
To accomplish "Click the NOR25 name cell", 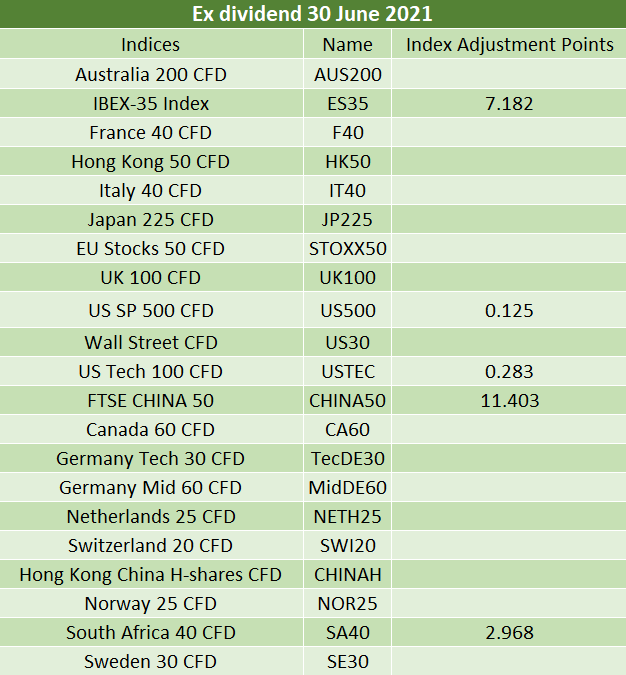I will point(347,604).
